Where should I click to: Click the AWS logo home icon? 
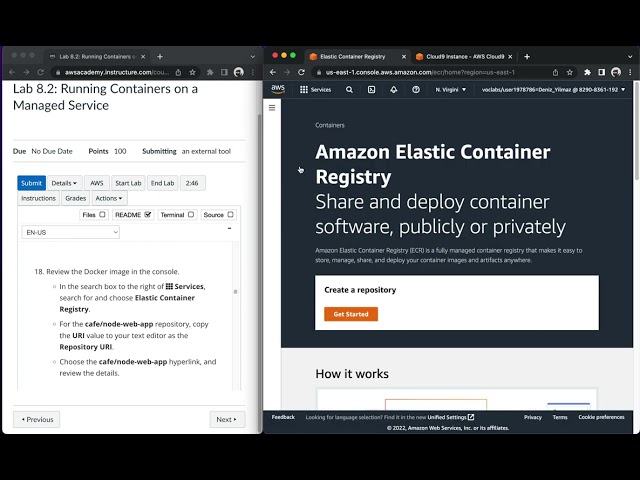pos(278,89)
